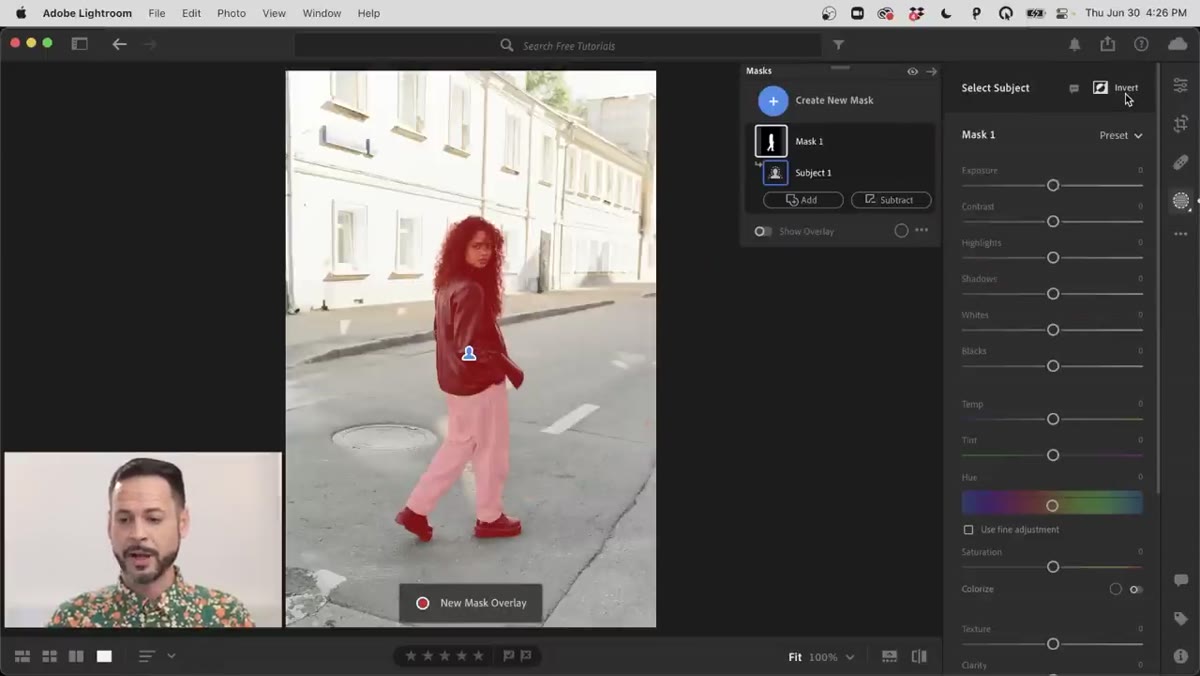Toggle the left panel sidebar icon
Image resolution: width=1200 pixels, height=676 pixels.
click(79, 44)
